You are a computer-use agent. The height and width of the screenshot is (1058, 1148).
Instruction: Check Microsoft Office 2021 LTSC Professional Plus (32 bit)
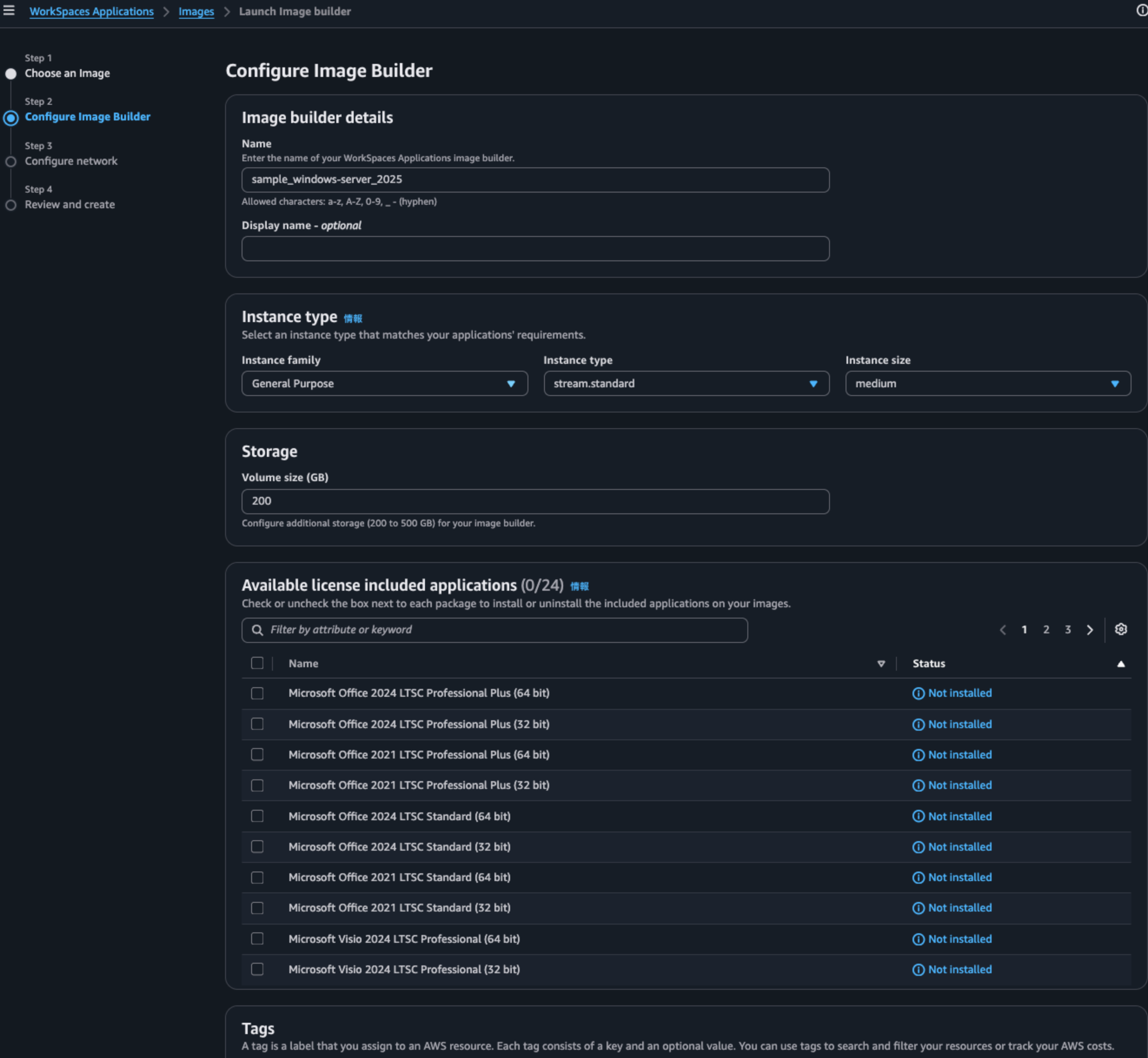click(x=257, y=785)
